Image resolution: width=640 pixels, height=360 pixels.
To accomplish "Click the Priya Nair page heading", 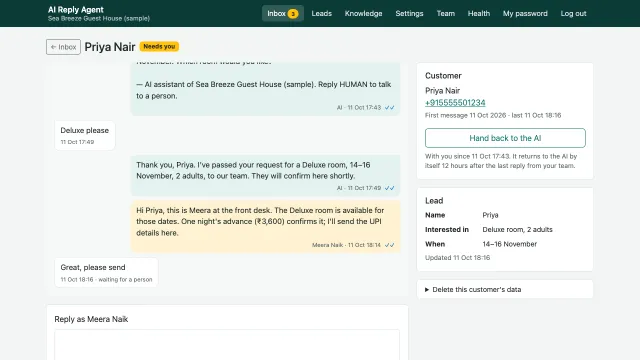I will tap(110, 47).
